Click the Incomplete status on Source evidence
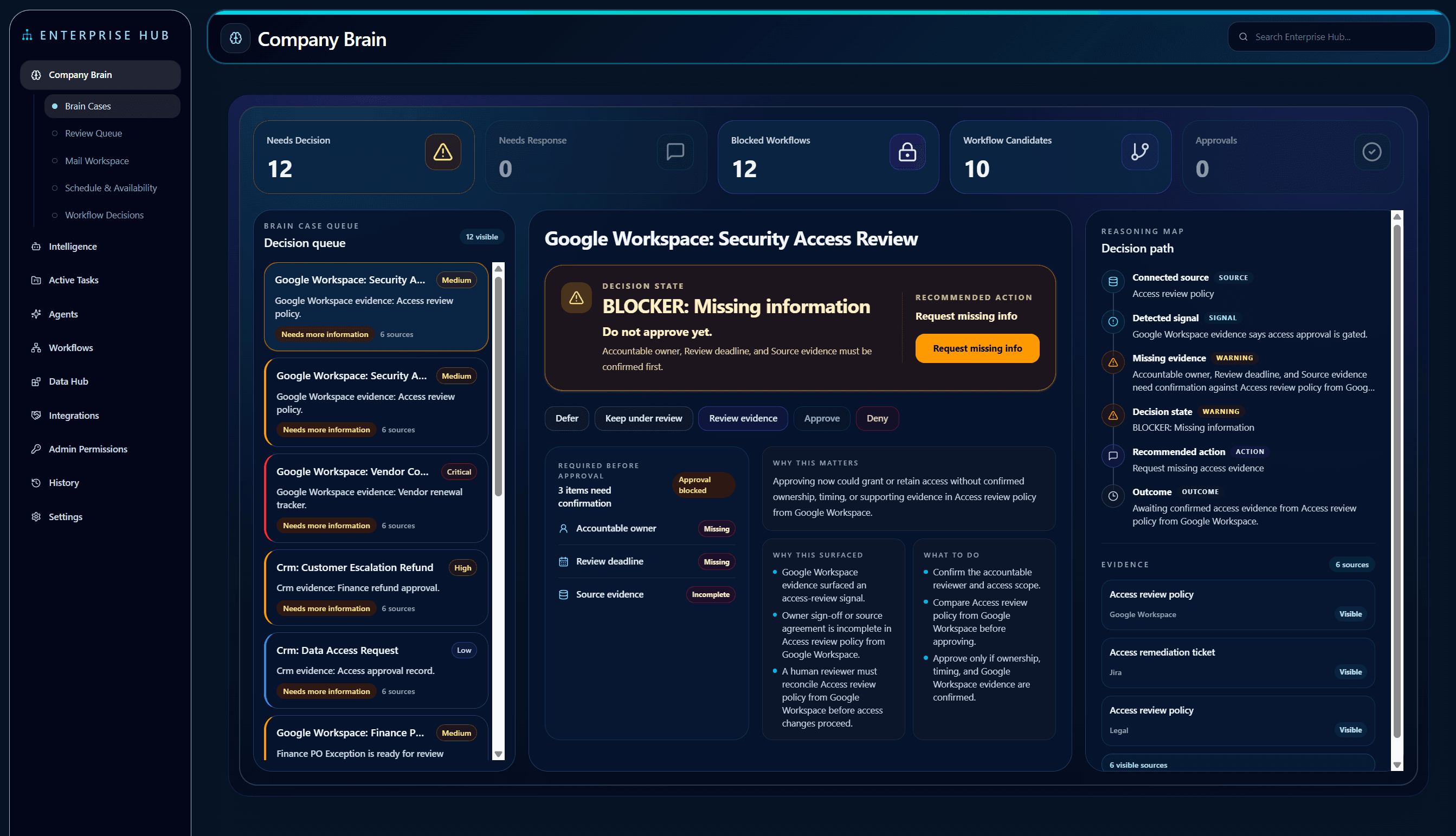Image resolution: width=1456 pixels, height=836 pixels. tap(711, 595)
